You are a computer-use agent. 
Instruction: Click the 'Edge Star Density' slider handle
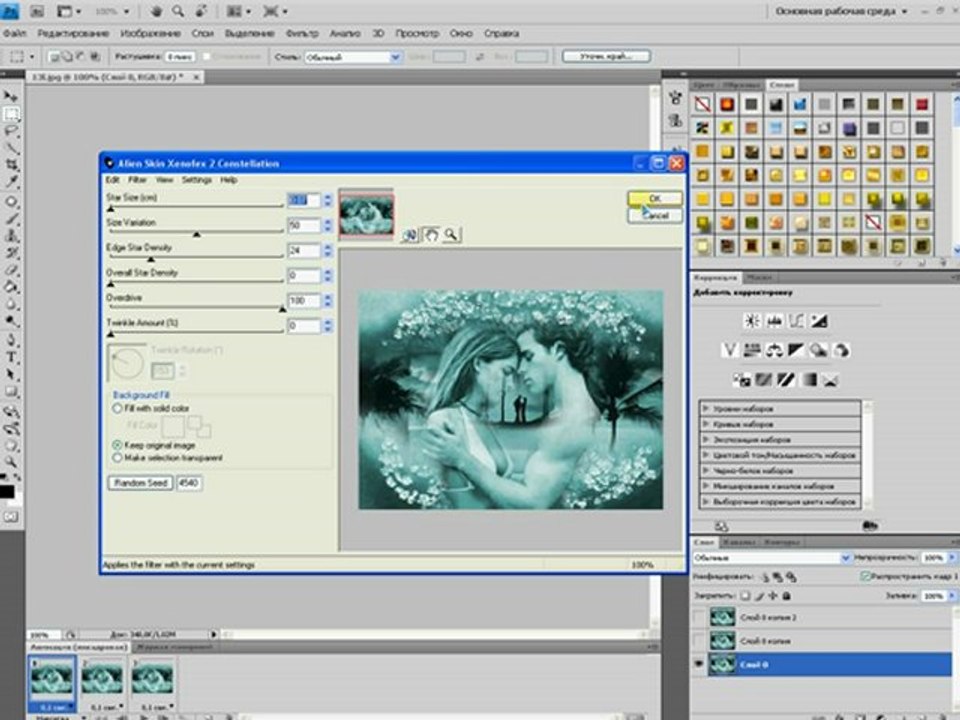pyautogui.click(x=151, y=259)
